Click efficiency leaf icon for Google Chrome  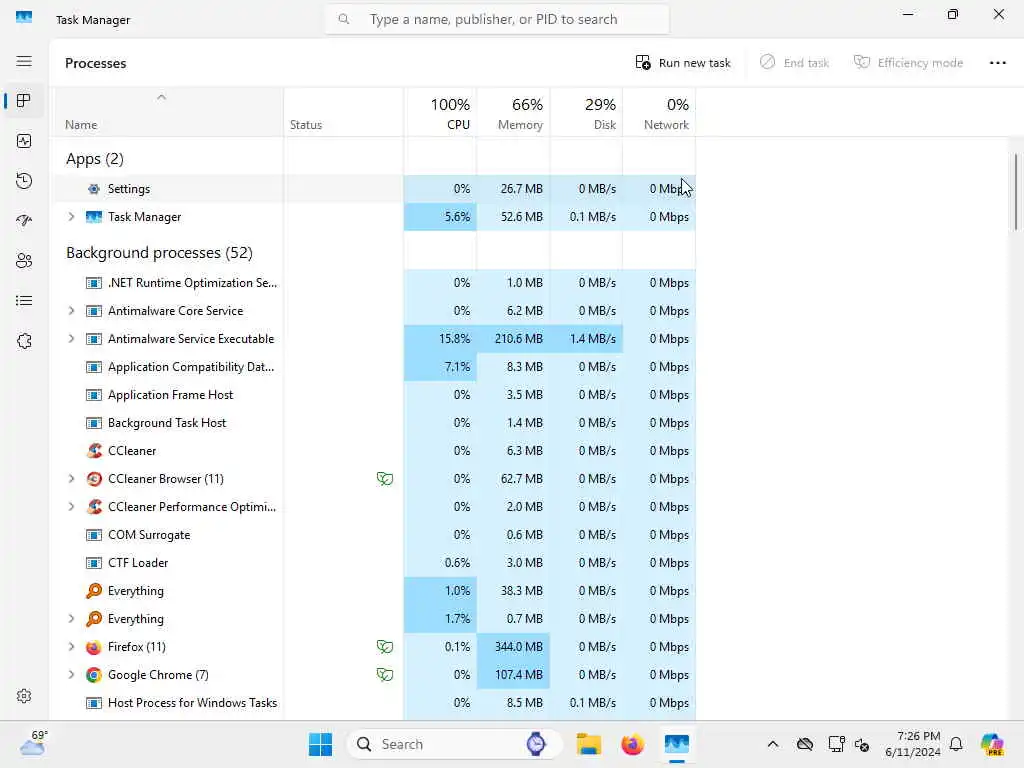[x=385, y=675]
